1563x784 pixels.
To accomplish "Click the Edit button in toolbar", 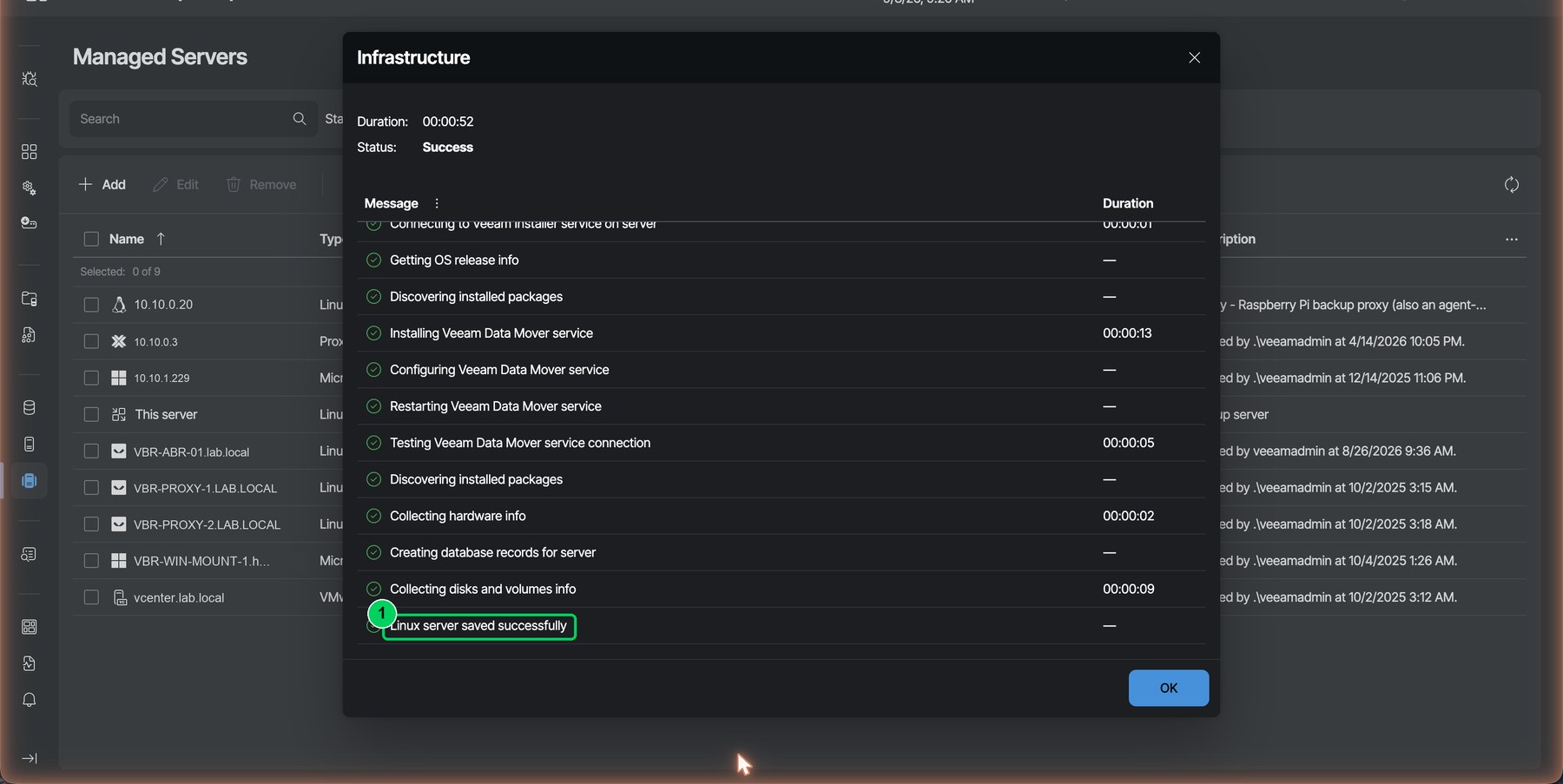I will point(176,184).
